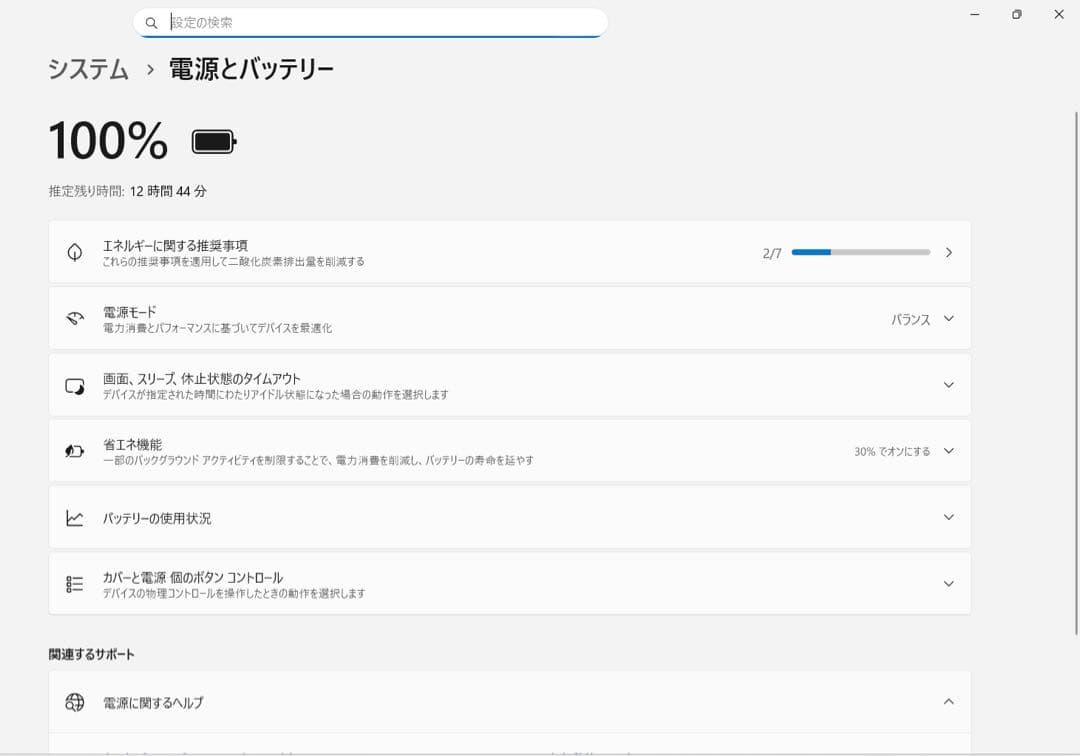Go back to システム via breadcrumb
The height and width of the screenshot is (756, 1080).
click(87, 70)
